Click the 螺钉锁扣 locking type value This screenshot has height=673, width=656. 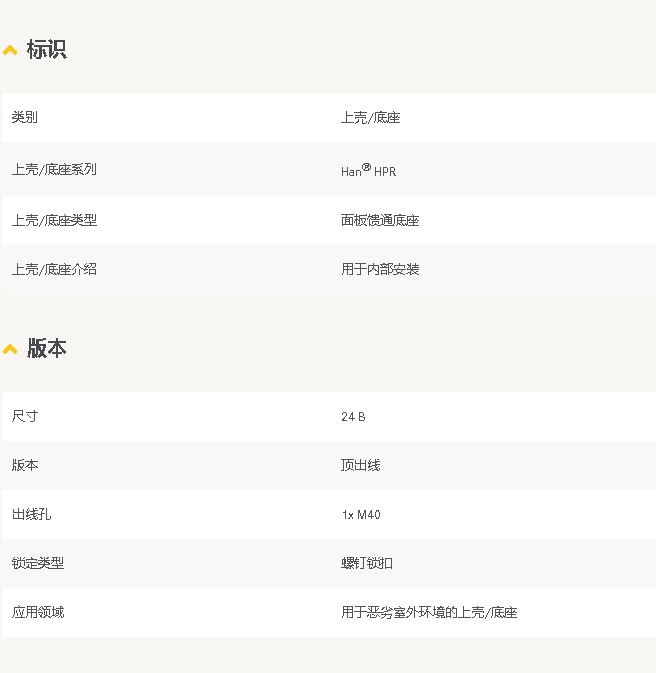coord(367,563)
